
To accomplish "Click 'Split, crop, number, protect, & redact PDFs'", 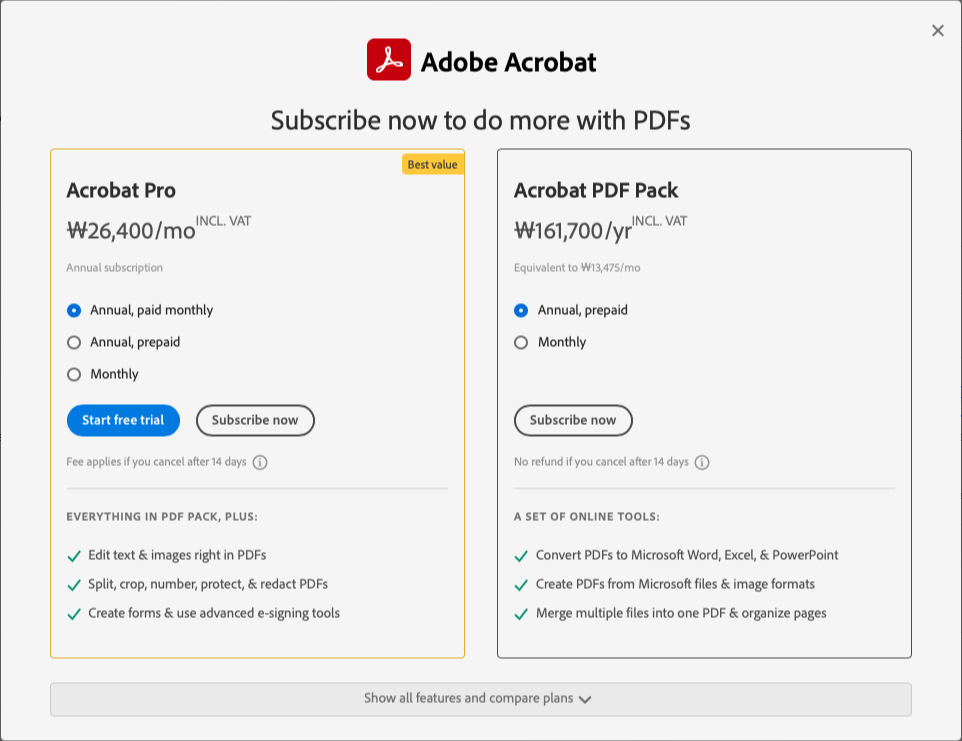I will [208, 584].
